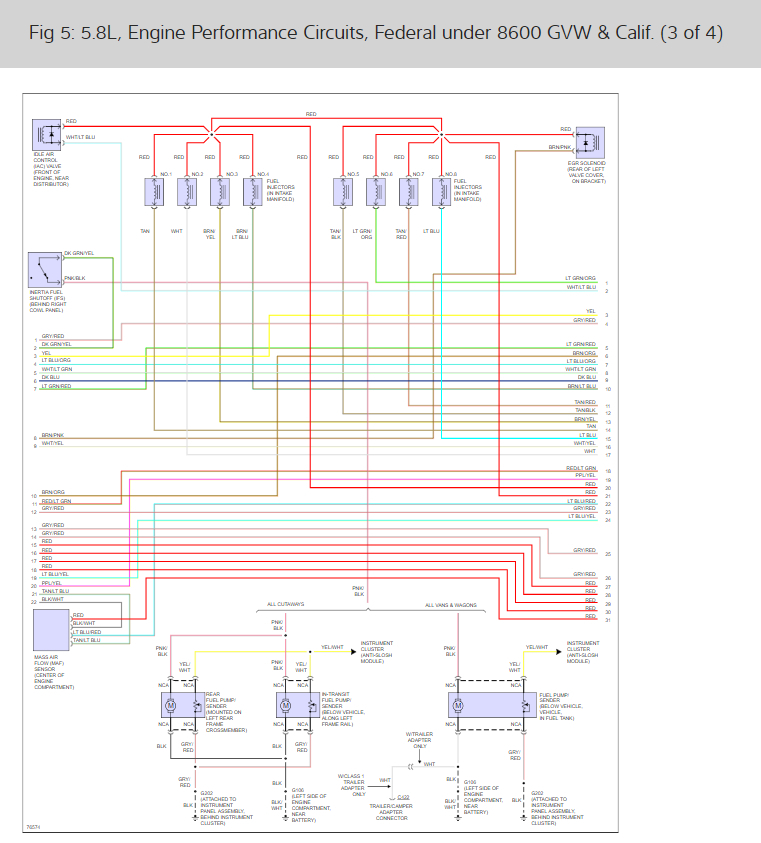Click the No.6 fuel injector symbol
The height and width of the screenshot is (843, 761).
[x=377, y=192]
